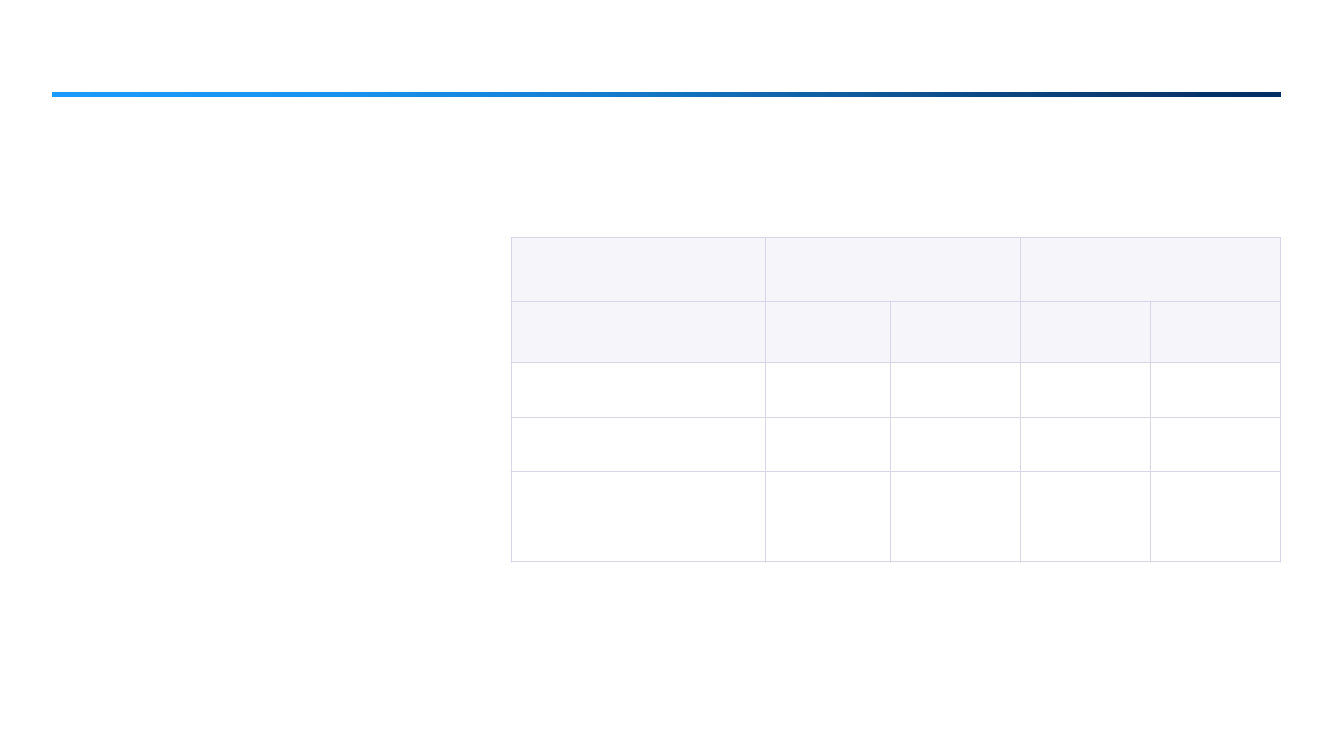The height and width of the screenshot is (750, 1333).
Task: Choose the third cell of the middle white row
Action: (x=955, y=444)
